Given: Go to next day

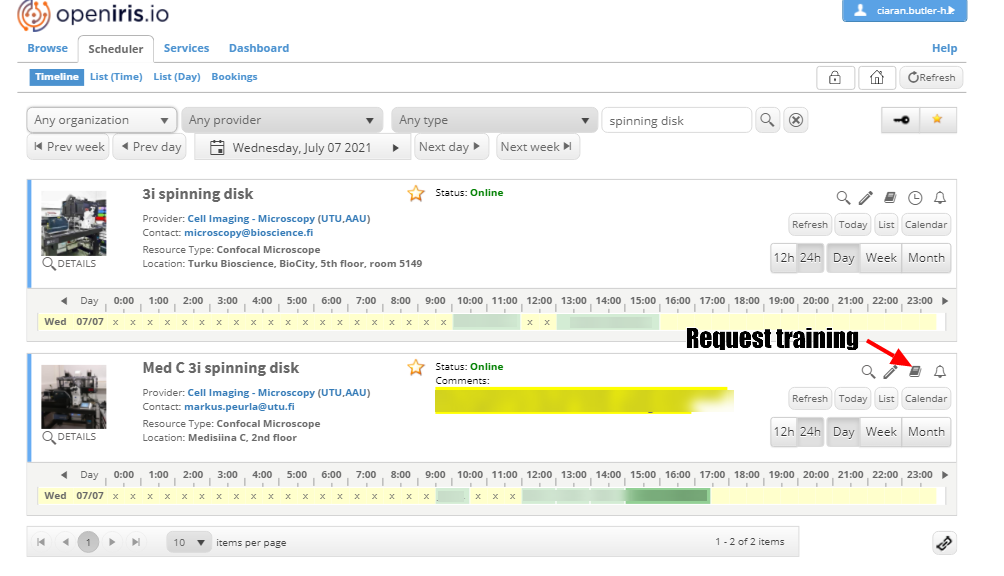Looking at the screenshot, I should click(x=449, y=147).
